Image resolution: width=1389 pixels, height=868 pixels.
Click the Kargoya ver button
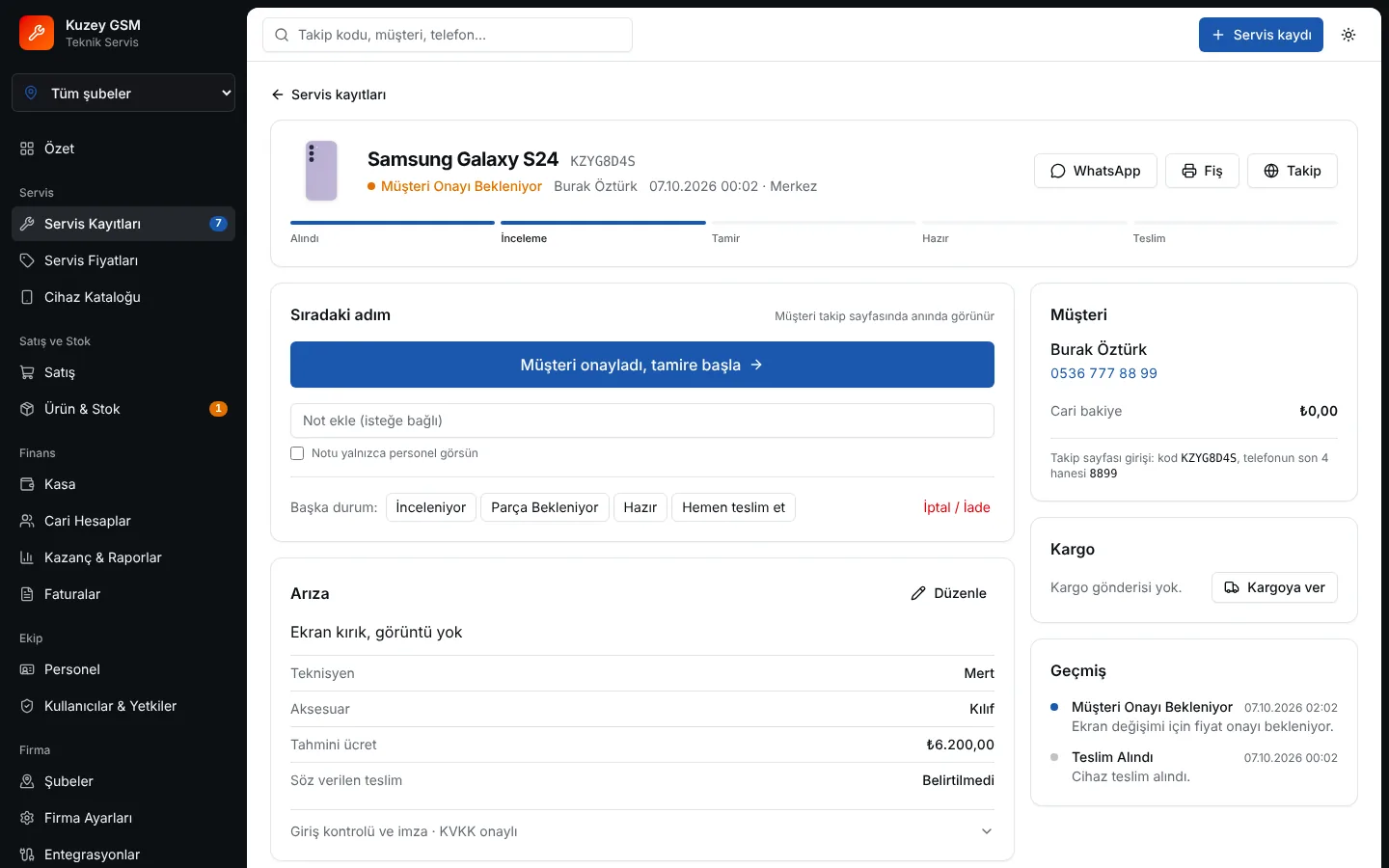(x=1274, y=587)
